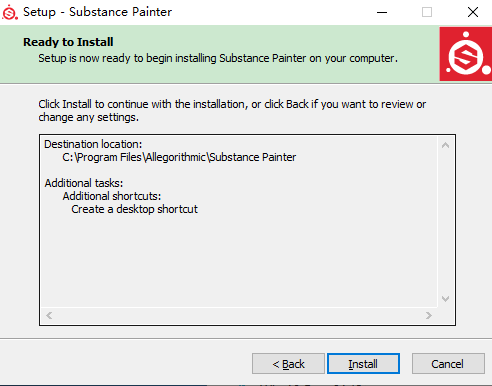Go back with the Back button
Viewport: 492px width, 386px height.
click(288, 363)
